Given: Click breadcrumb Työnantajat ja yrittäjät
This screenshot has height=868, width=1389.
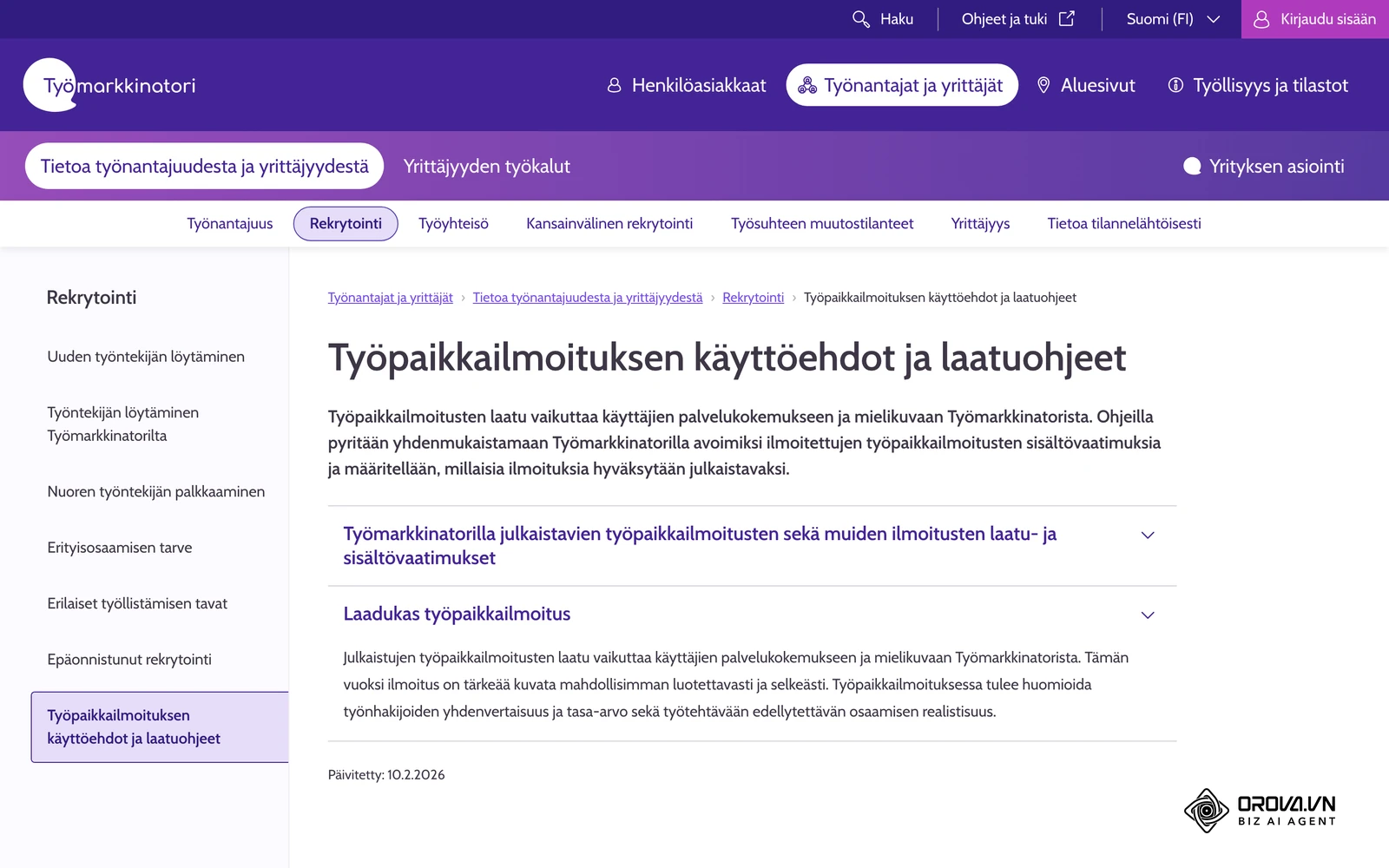Looking at the screenshot, I should pos(390,298).
